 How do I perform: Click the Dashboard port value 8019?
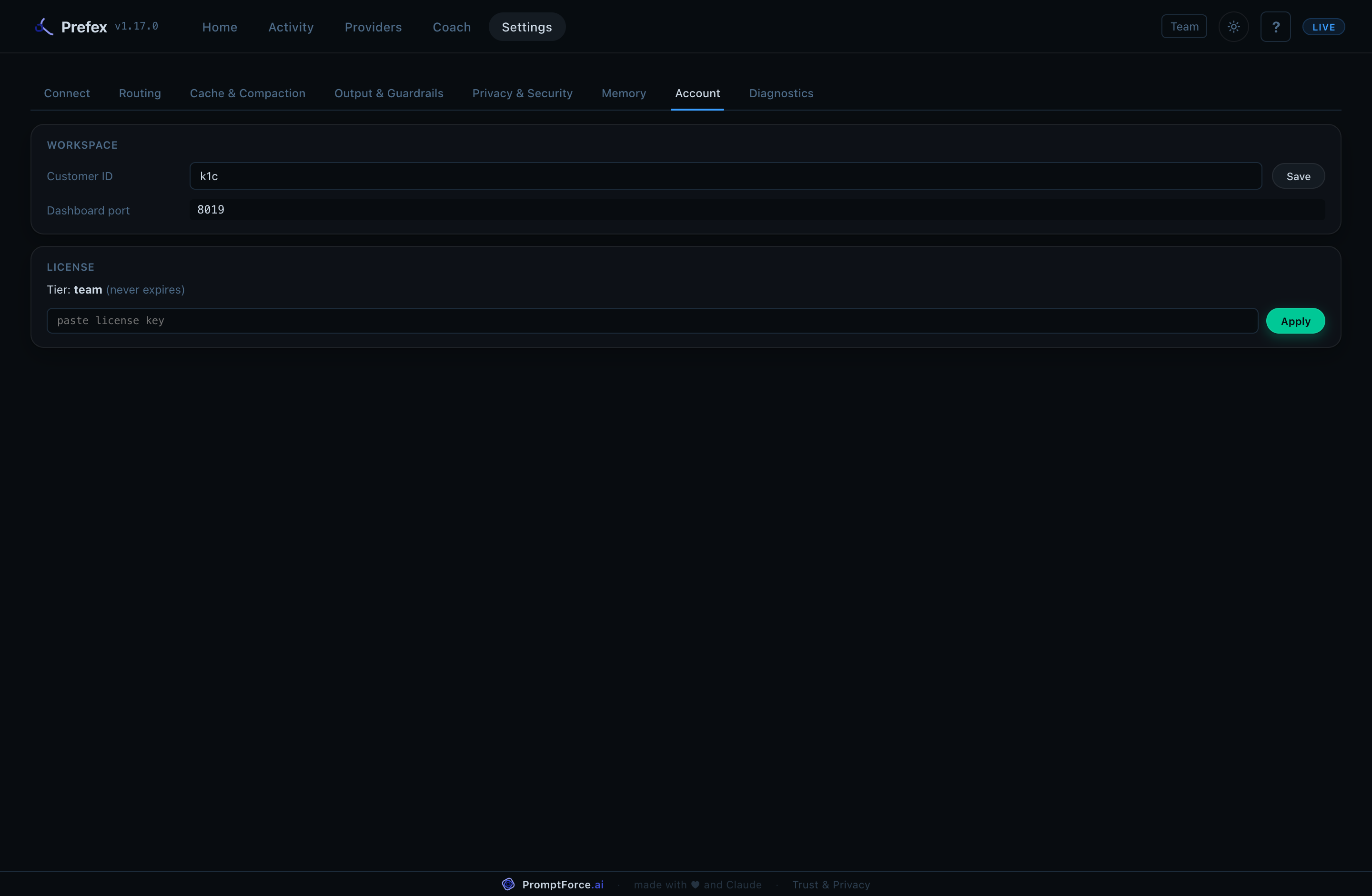click(x=211, y=210)
